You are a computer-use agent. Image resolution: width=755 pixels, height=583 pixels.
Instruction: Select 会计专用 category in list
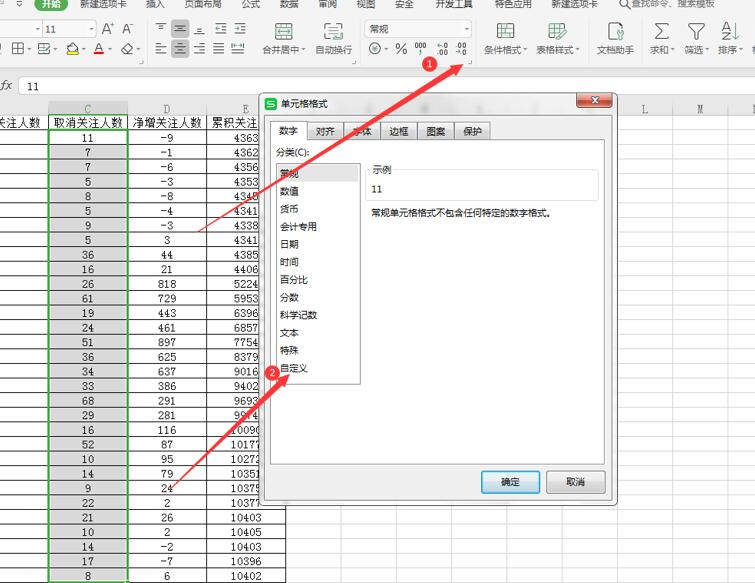[x=318, y=227]
